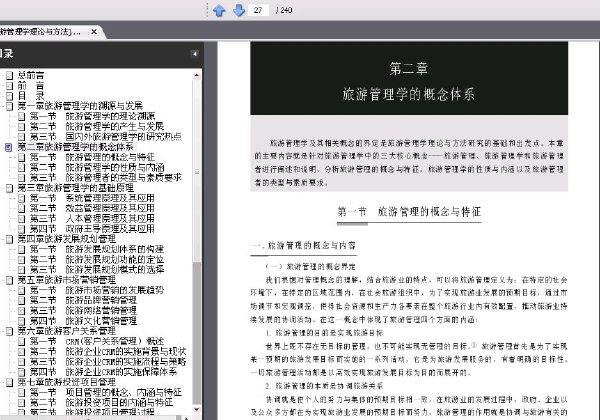Click the highlighted bookmark icon of 第二章旅游管理学的概念体系
Viewport: 600px width, 420px height.
point(9,147)
